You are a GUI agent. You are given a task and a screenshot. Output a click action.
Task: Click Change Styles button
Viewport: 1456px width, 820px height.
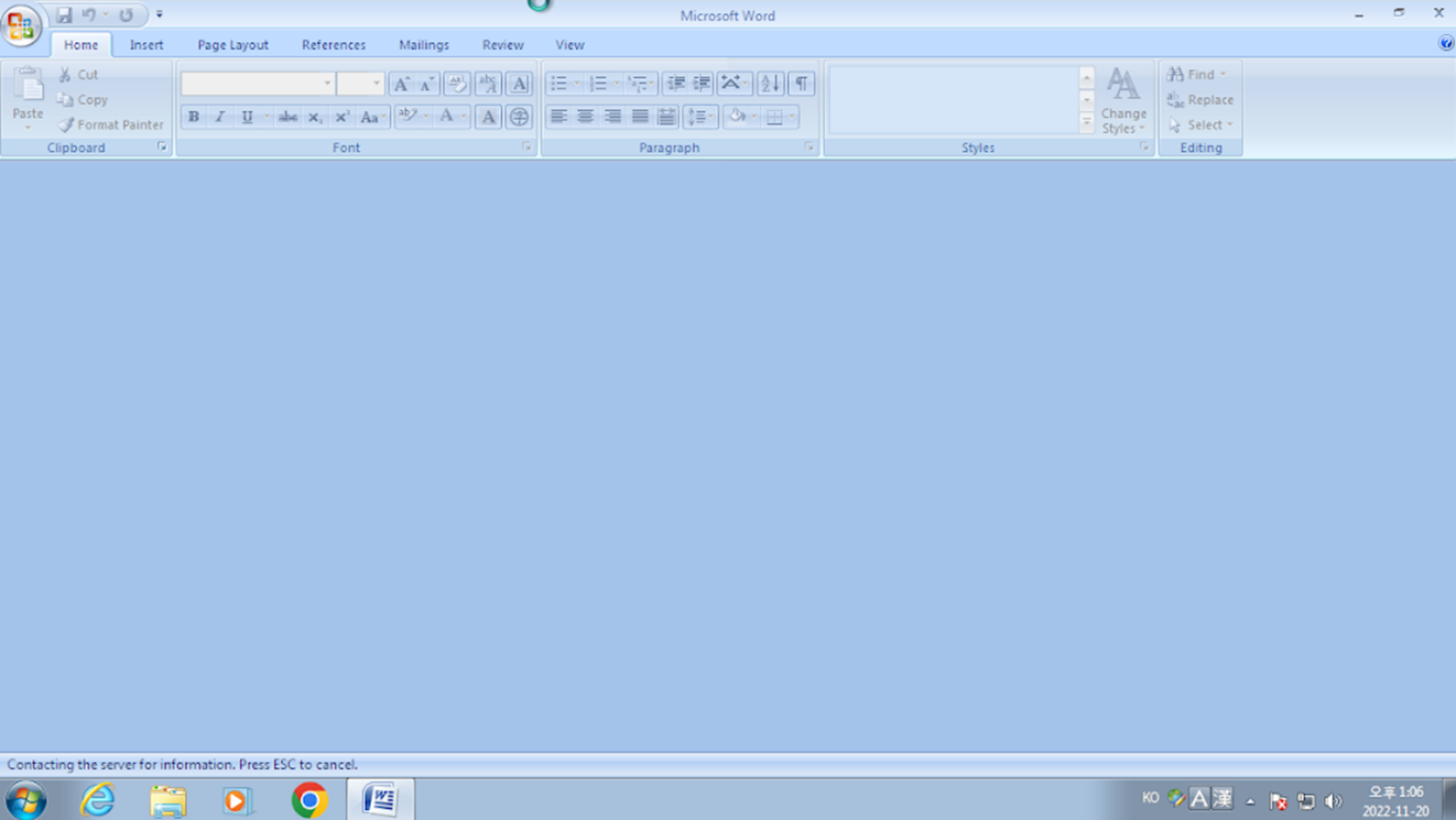pos(1124,100)
